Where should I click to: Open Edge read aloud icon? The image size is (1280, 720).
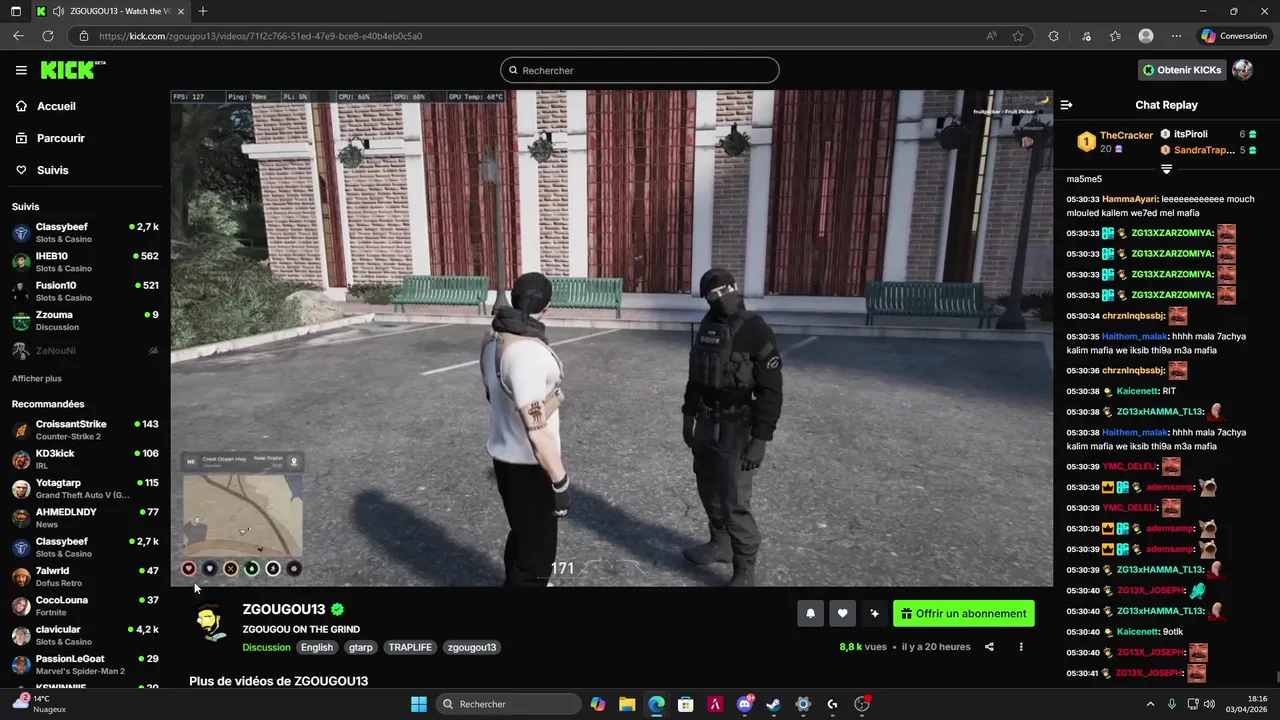(x=991, y=36)
